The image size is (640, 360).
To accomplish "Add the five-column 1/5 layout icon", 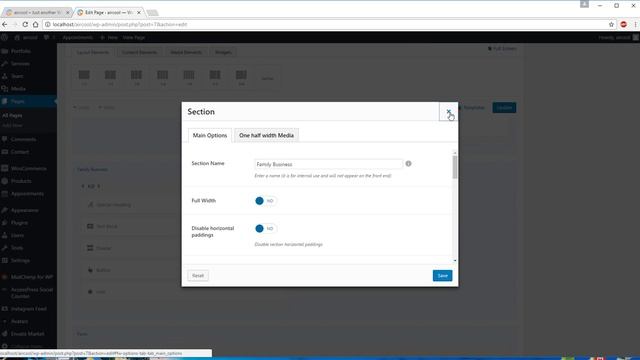I will (x=189, y=77).
